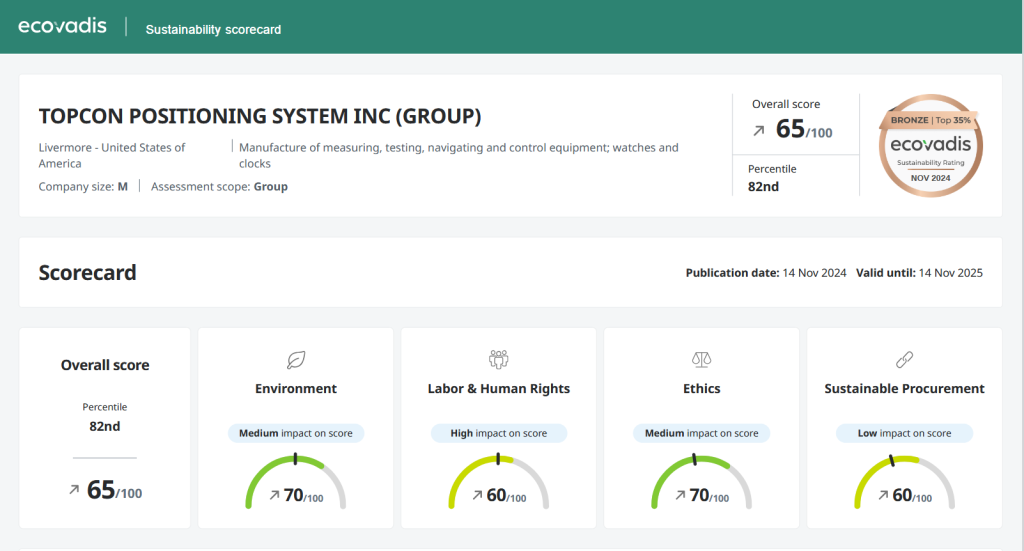Click the Bronze EcoVadis medal badge

point(931,146)
